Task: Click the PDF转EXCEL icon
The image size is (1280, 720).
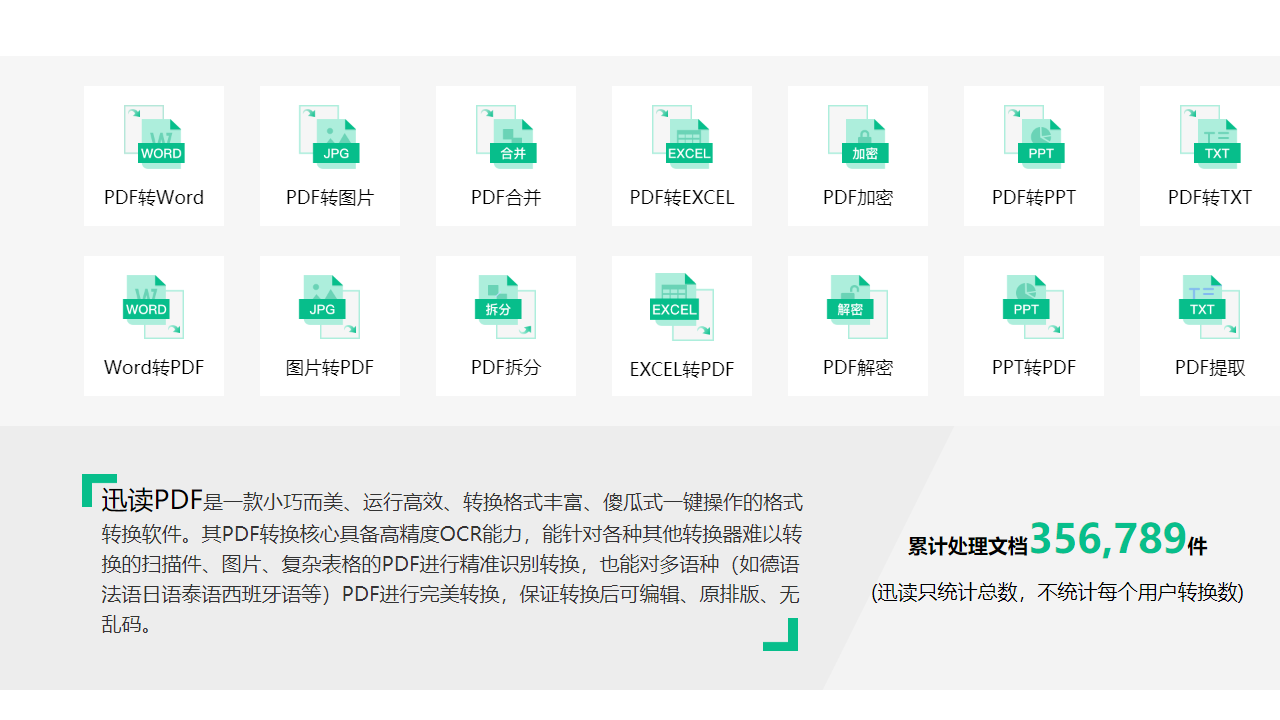Action: (x=682, y=137)
